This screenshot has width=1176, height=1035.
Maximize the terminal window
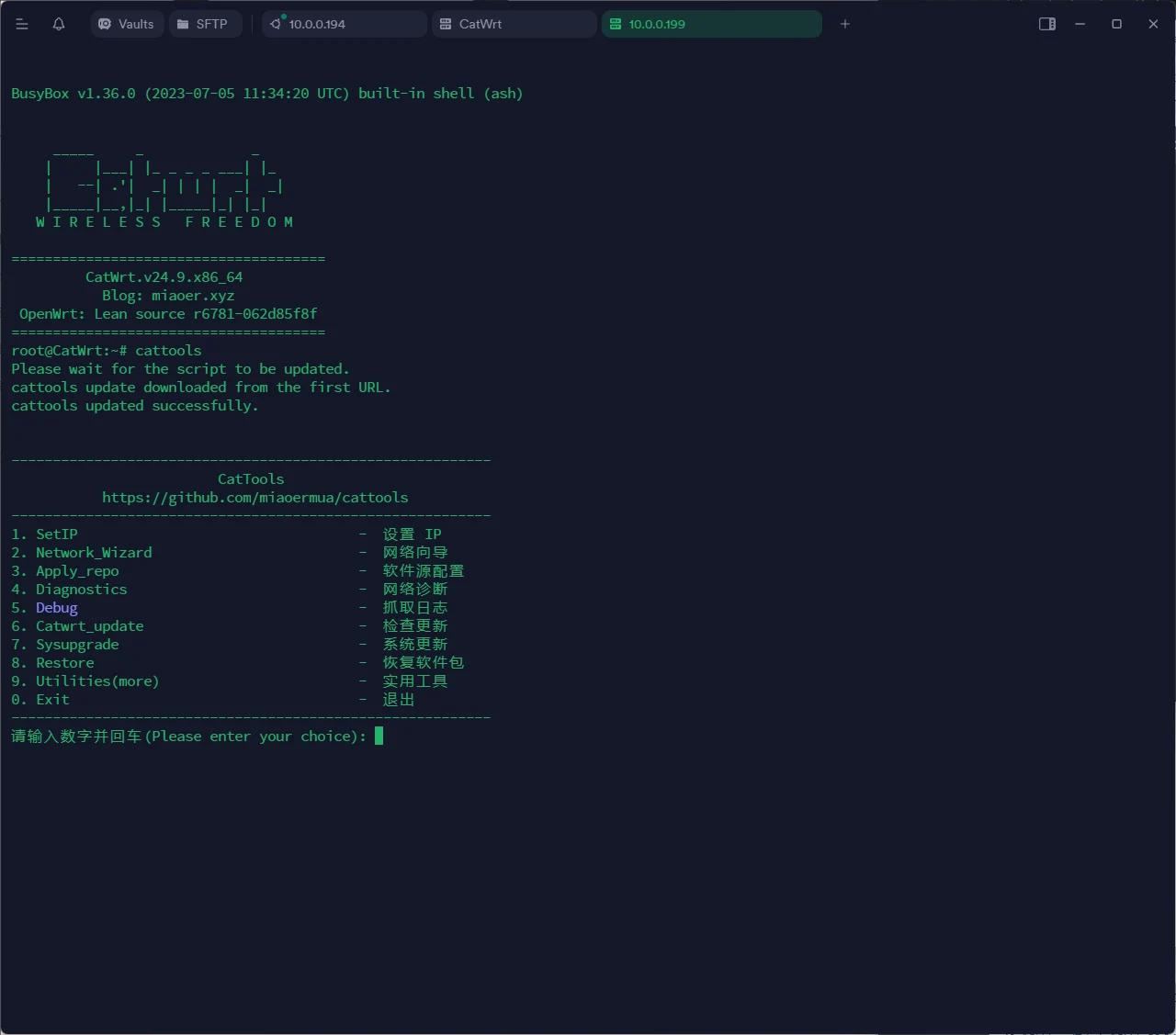(x=1117, y=24)
